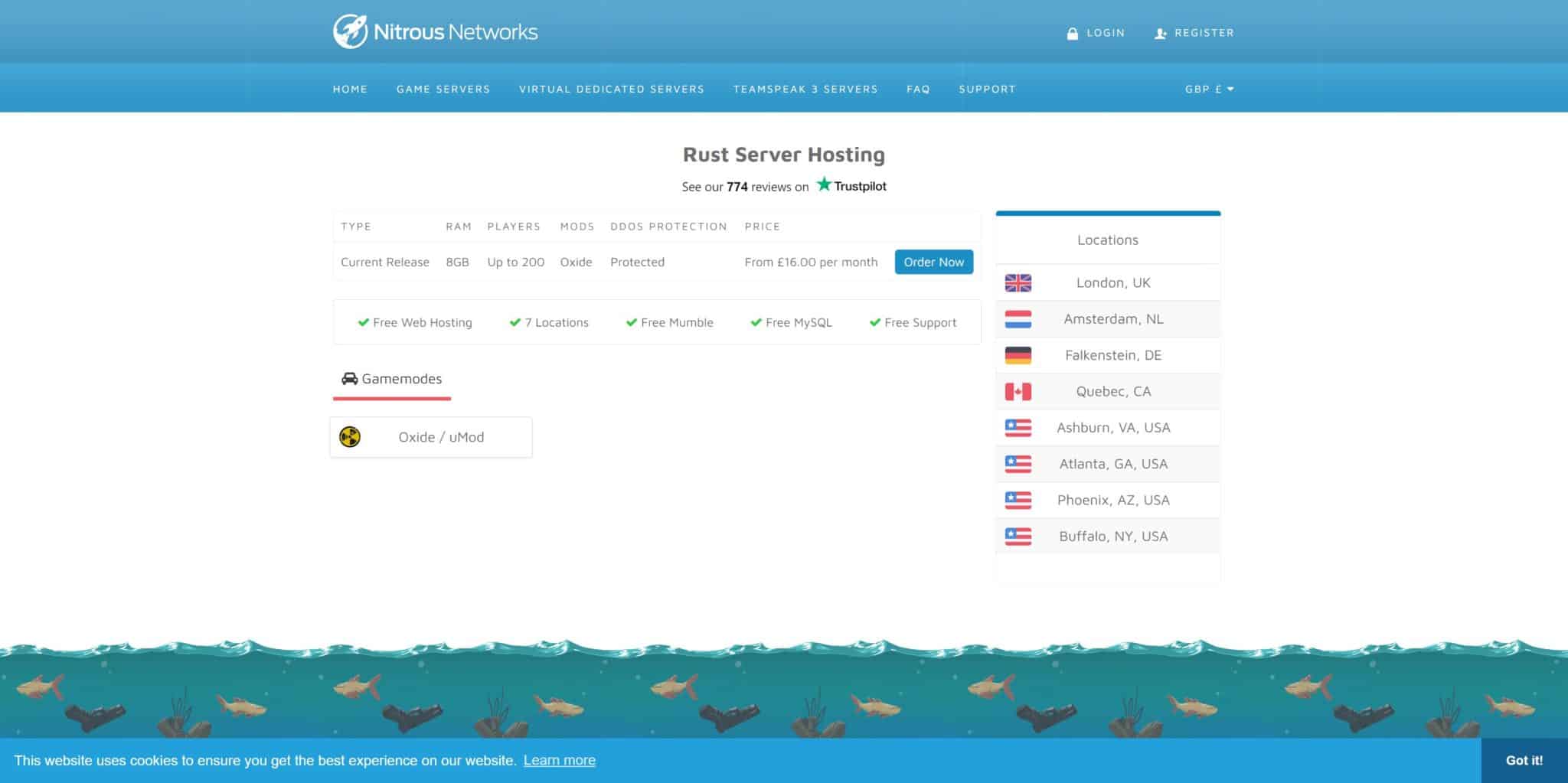This screenshot has width=1568, height=783.
Task: Click the Quebec, CA location text
Action: pos(1113,391)
